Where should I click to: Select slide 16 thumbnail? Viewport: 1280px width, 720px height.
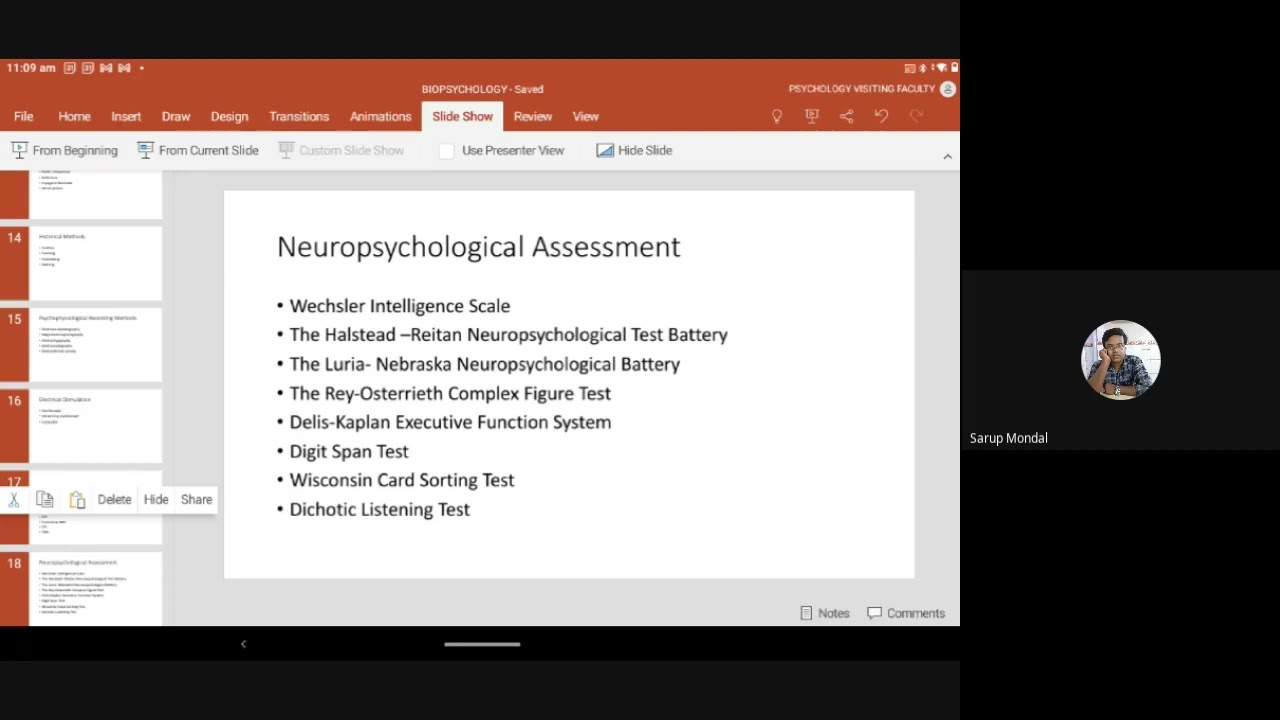point(95,426)
